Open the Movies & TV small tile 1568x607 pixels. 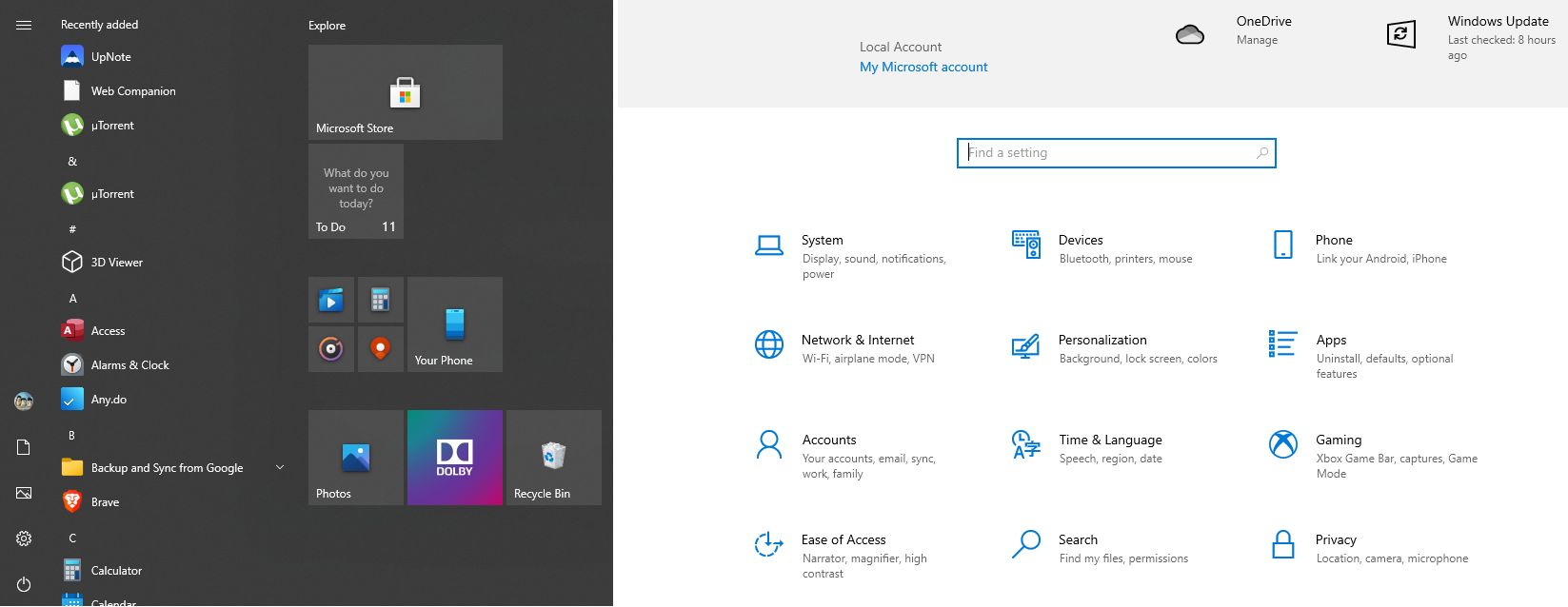tap(331, 300)
